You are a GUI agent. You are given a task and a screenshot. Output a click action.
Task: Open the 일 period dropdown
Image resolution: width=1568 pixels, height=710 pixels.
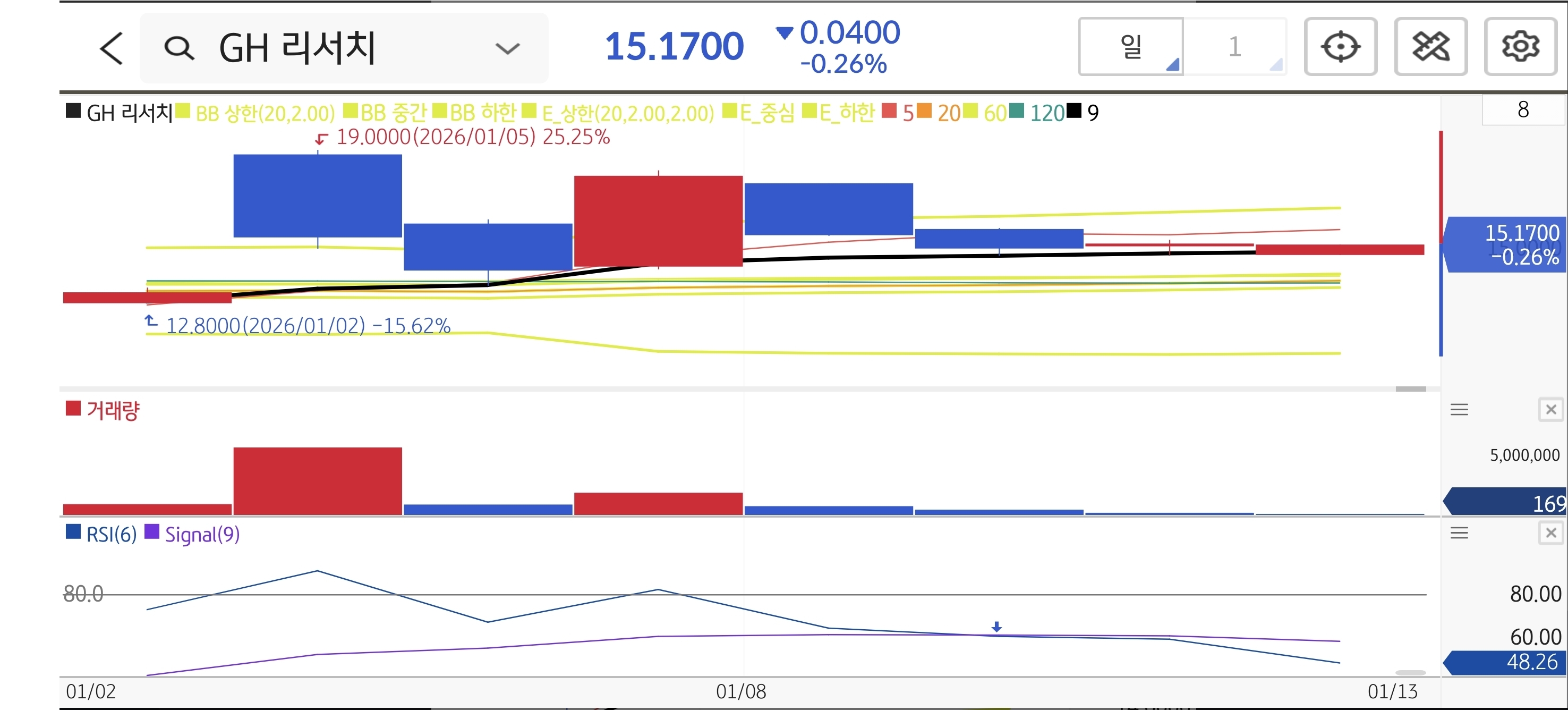pyautogui.click(x=1131, y=47)
